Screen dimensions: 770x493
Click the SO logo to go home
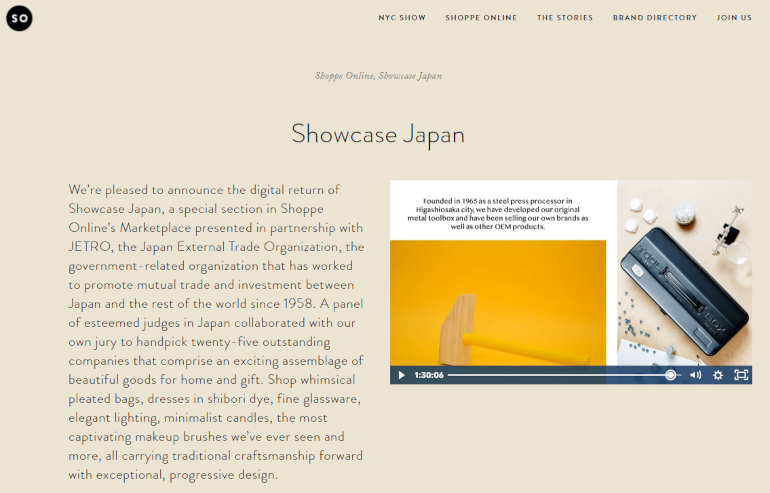click(x=19, y=18)
